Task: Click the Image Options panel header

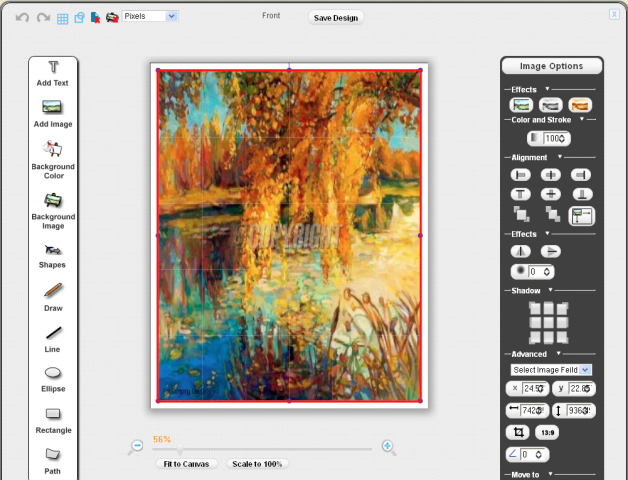Action: [552, 66]
